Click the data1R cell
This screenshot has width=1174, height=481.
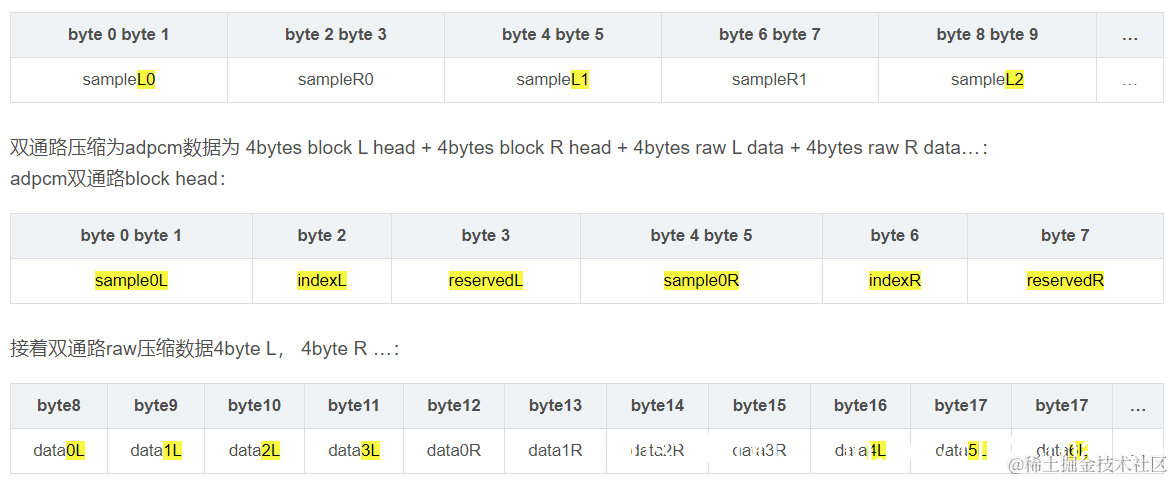(x=556, y=450)
